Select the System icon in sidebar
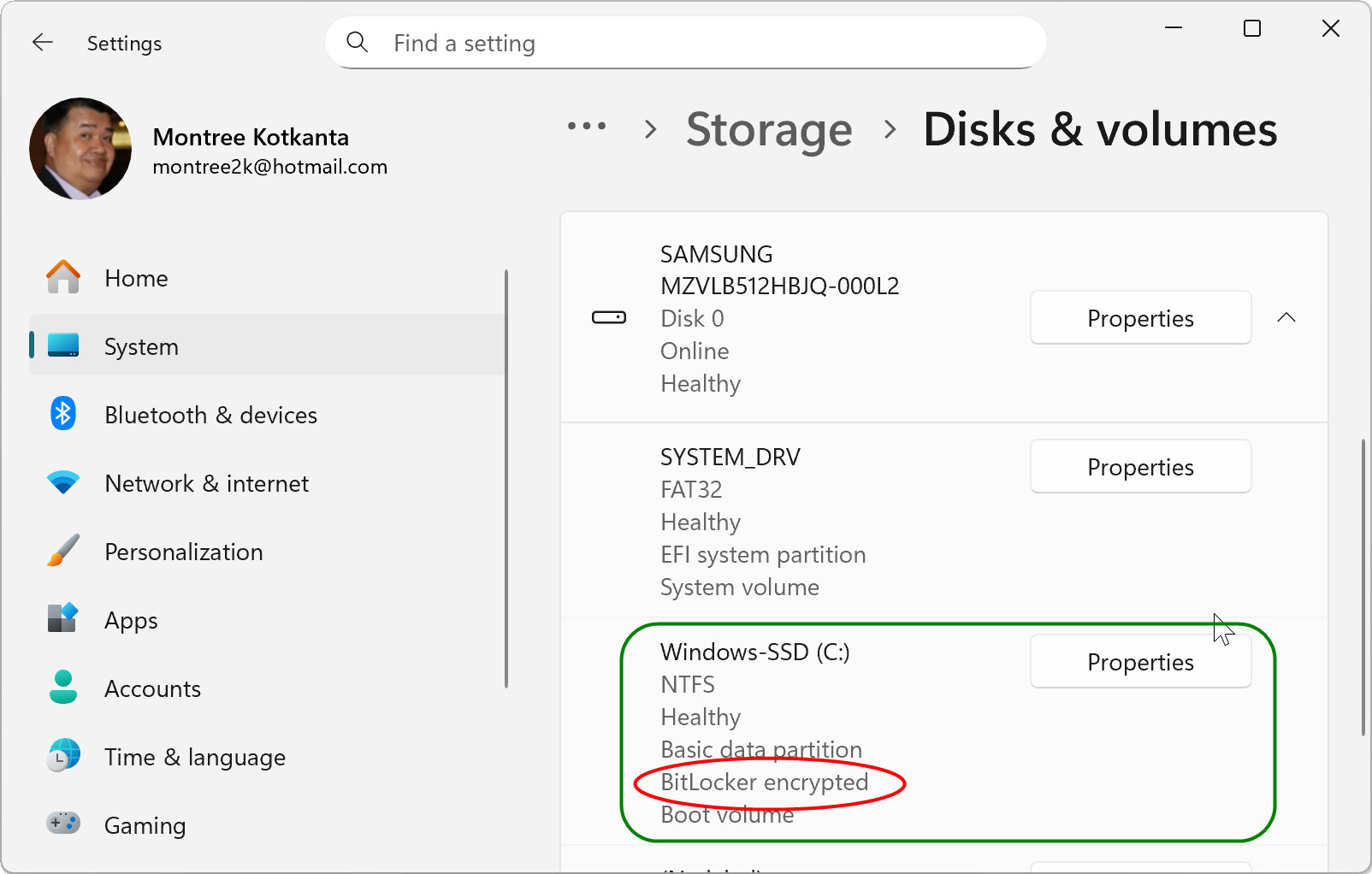Screen dimensions: 1372x874 click(x=62, y=345)
